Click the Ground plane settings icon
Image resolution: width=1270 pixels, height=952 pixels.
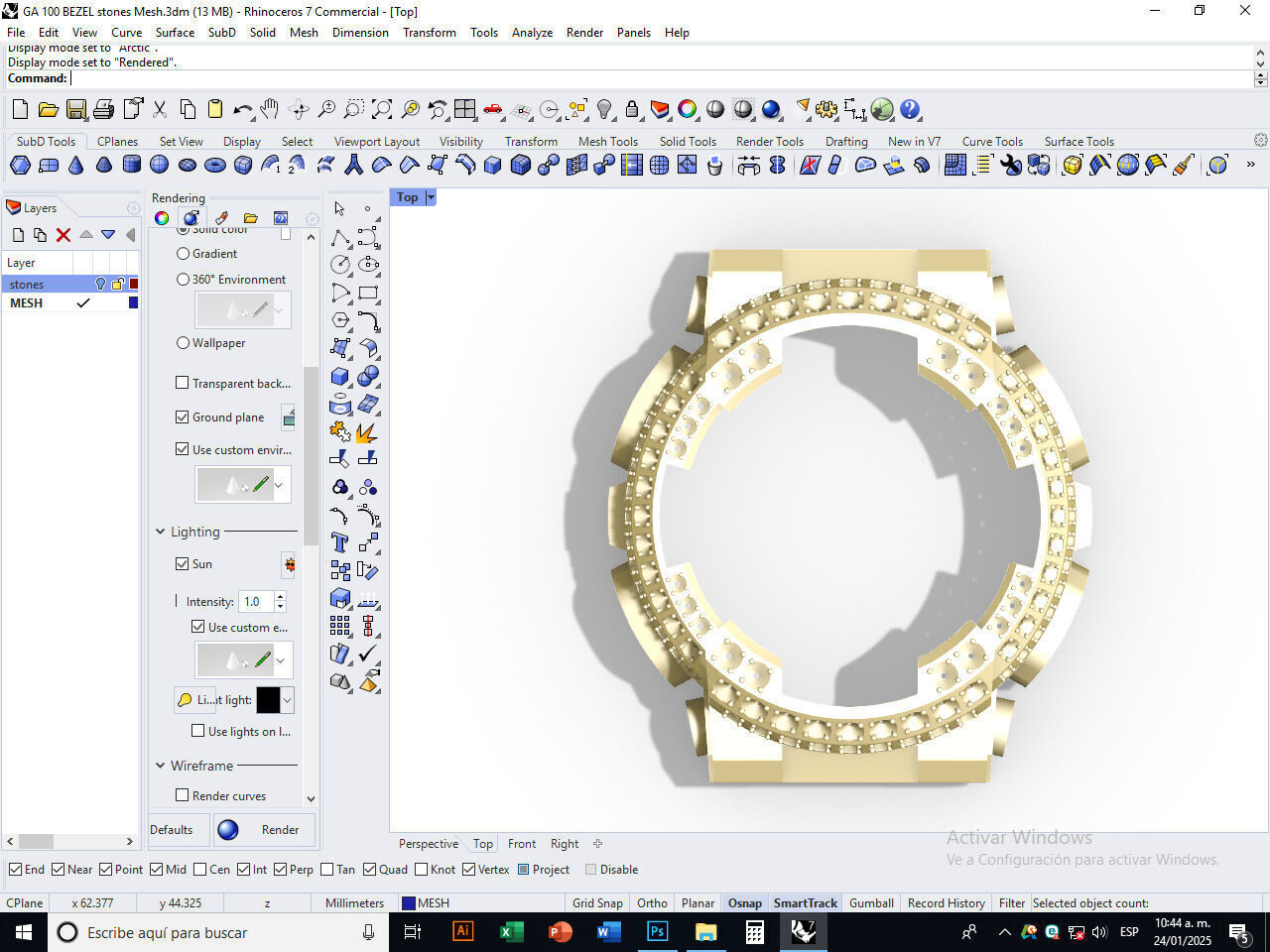tap(289, 417)
